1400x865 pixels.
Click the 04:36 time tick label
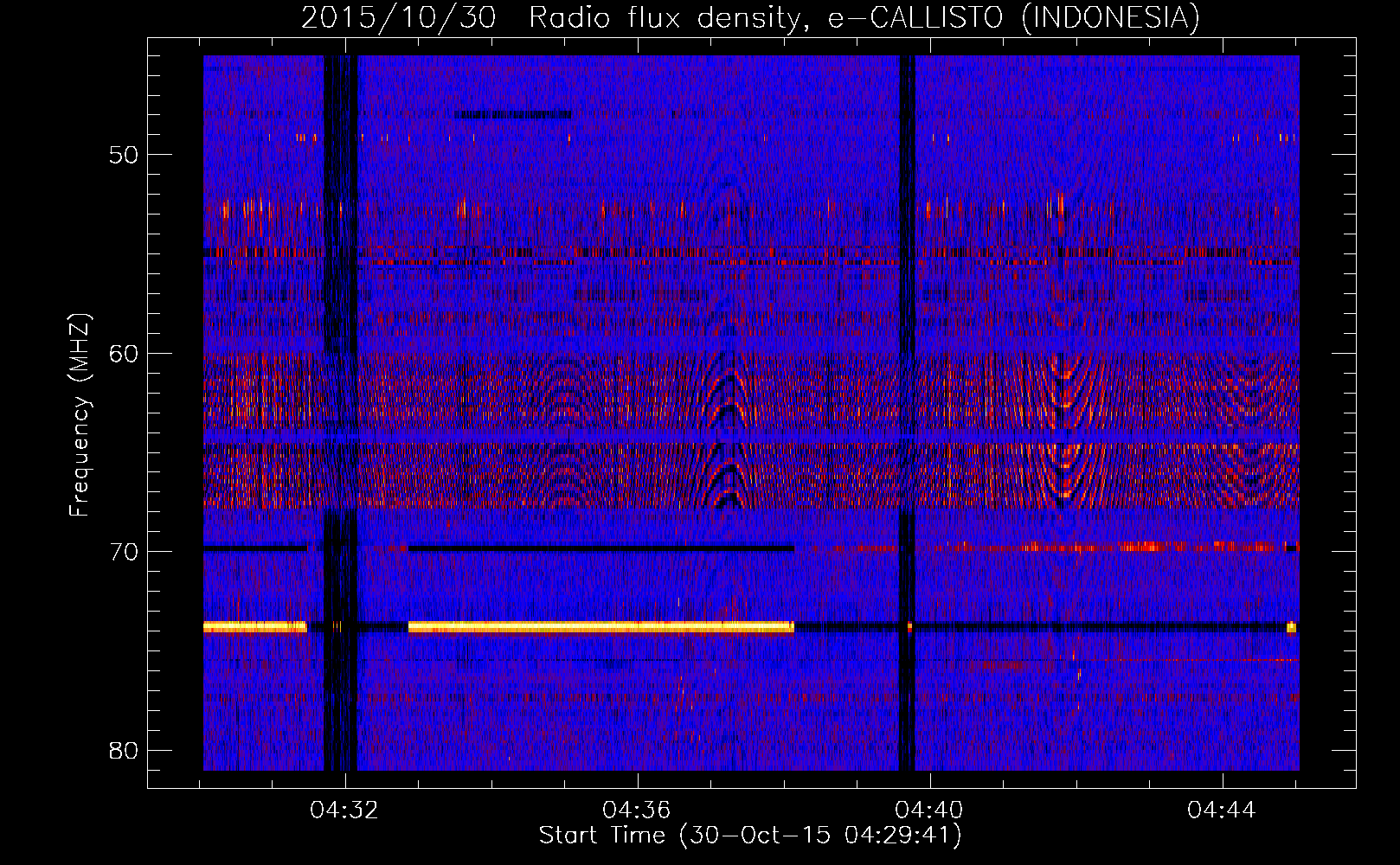[637, 811]
